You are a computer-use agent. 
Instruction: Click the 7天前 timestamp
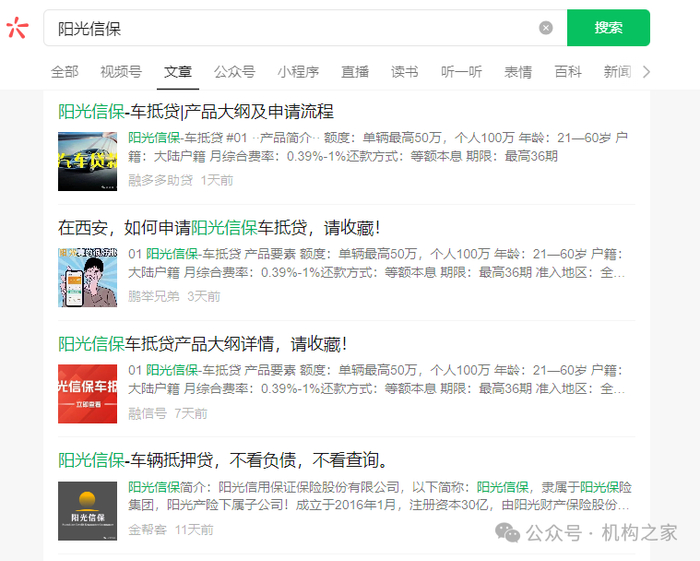(x=191, y=414)
